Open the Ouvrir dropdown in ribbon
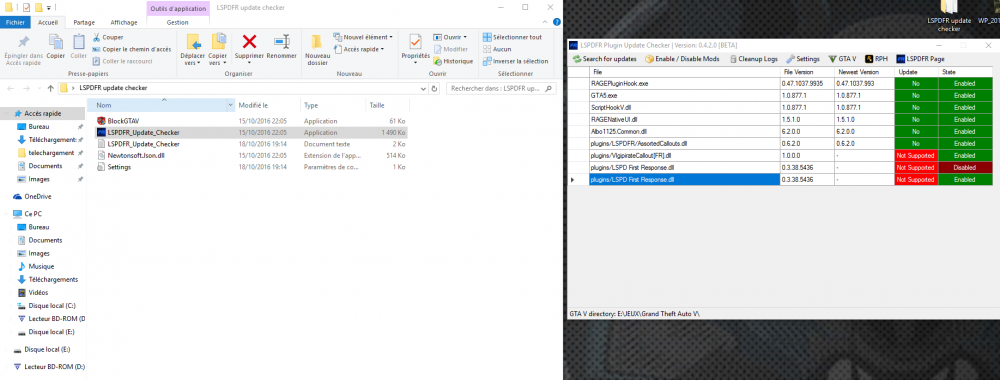Viewport: 1000px width, 380px height. [x=450, y=37]
